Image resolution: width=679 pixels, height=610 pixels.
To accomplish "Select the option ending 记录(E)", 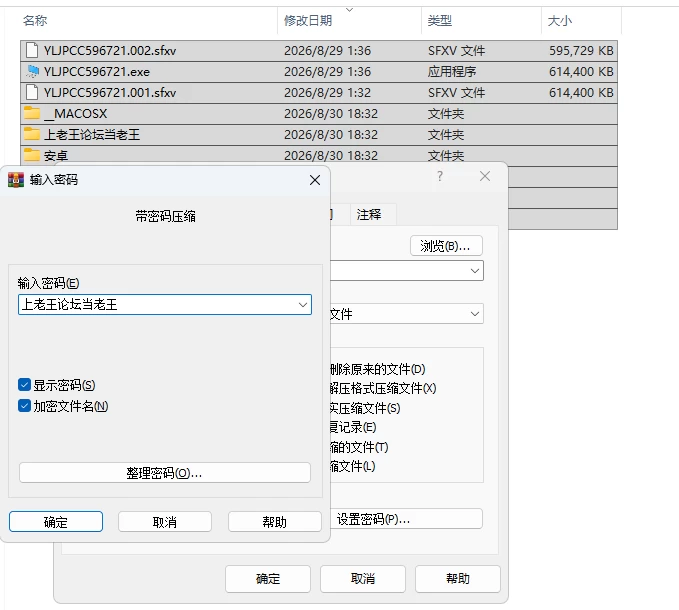I will pos(353,427).
